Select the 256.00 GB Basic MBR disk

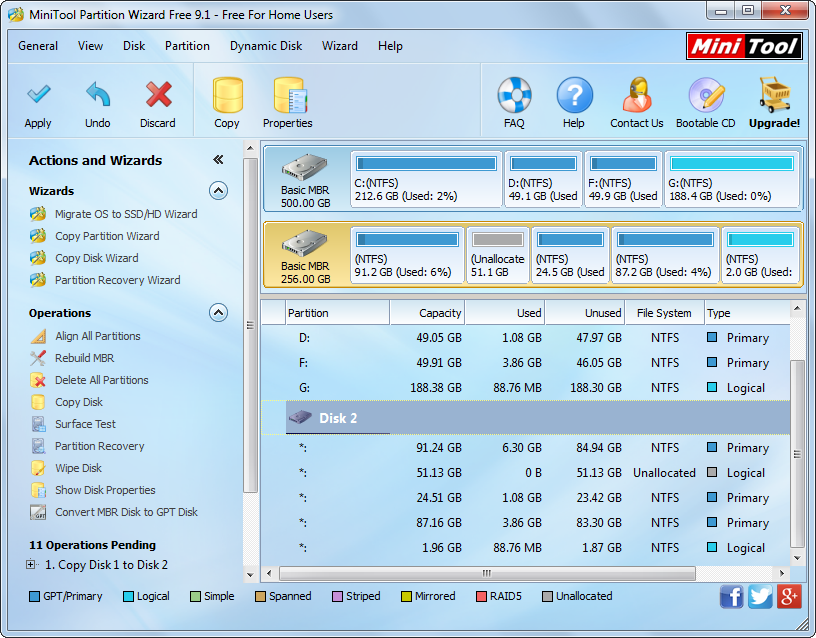pyautogui.click(x=305, y=255)
